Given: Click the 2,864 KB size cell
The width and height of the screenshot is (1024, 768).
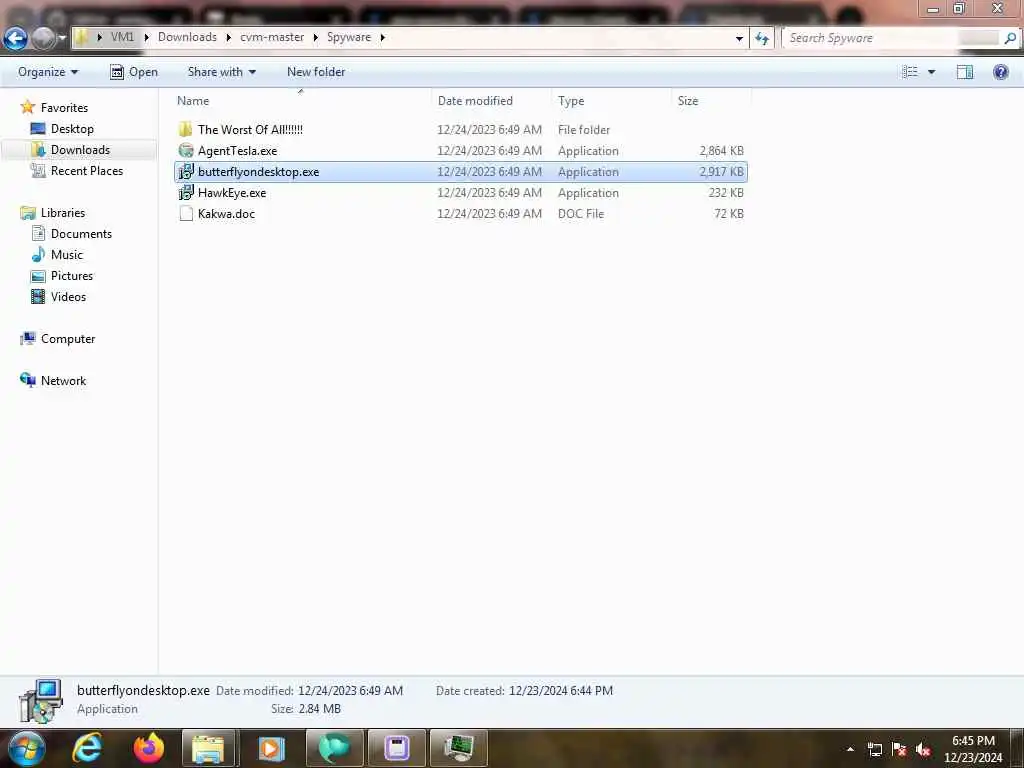Looking at the screenshot, I should click(x=721, y=151).
